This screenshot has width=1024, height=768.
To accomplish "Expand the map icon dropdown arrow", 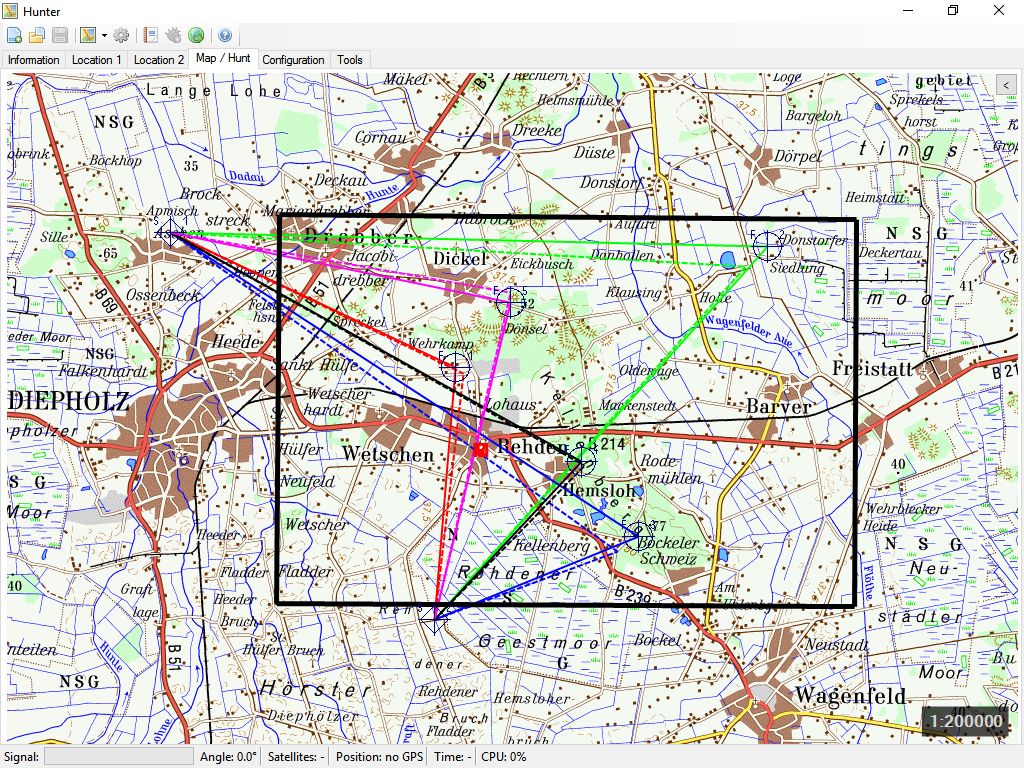I will pyautogui.click(x=104, y=36).
